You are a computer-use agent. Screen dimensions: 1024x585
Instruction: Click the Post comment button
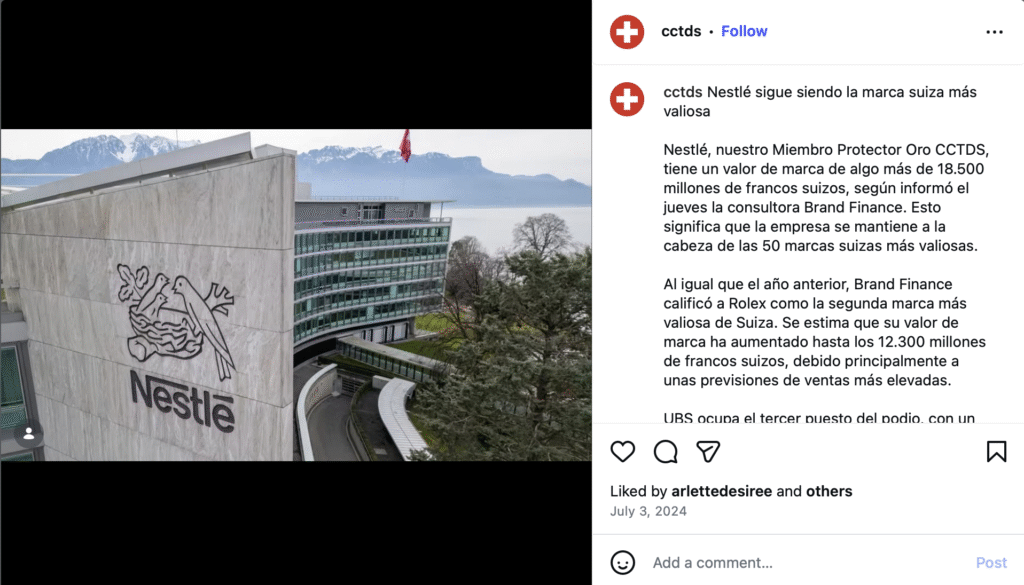(x=991, y=562)
